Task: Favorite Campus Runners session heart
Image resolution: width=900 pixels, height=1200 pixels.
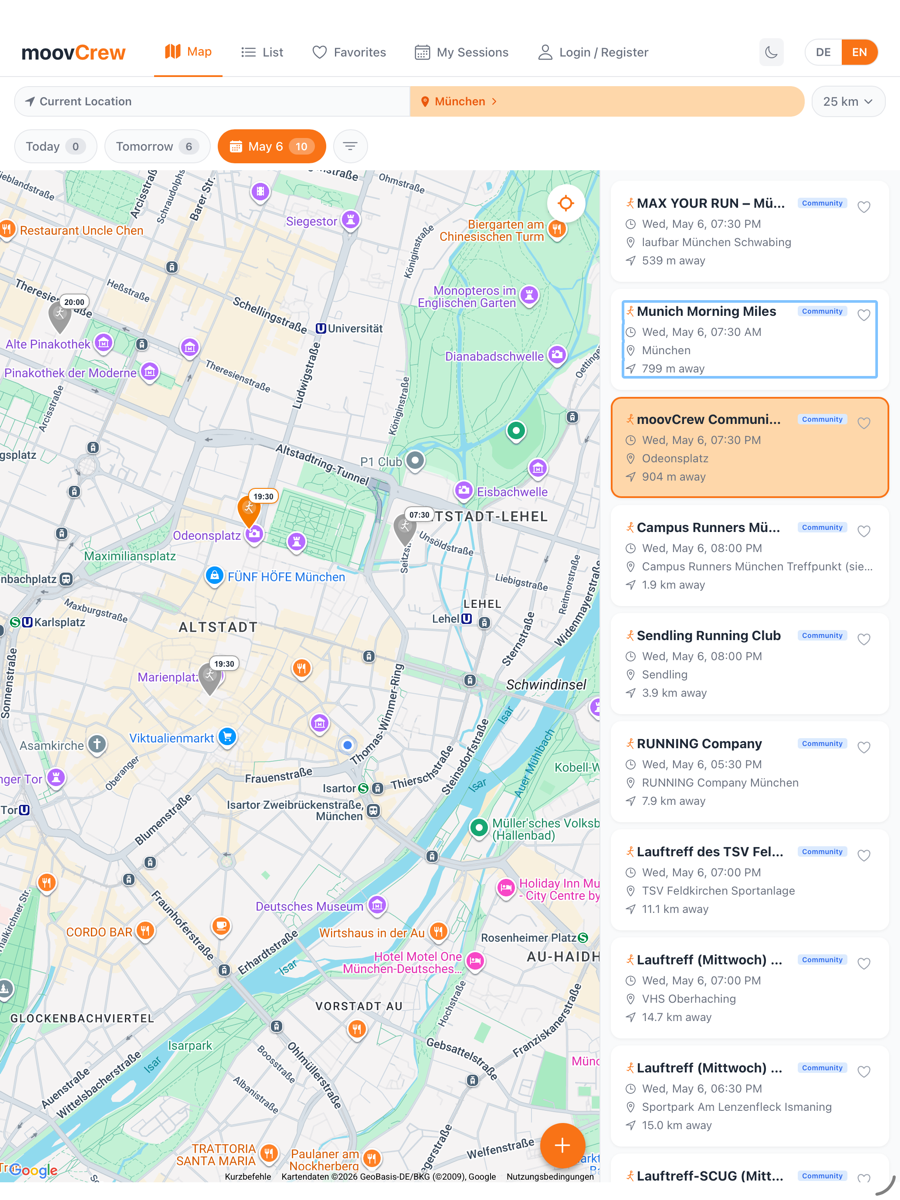Action: pos(864,531)
